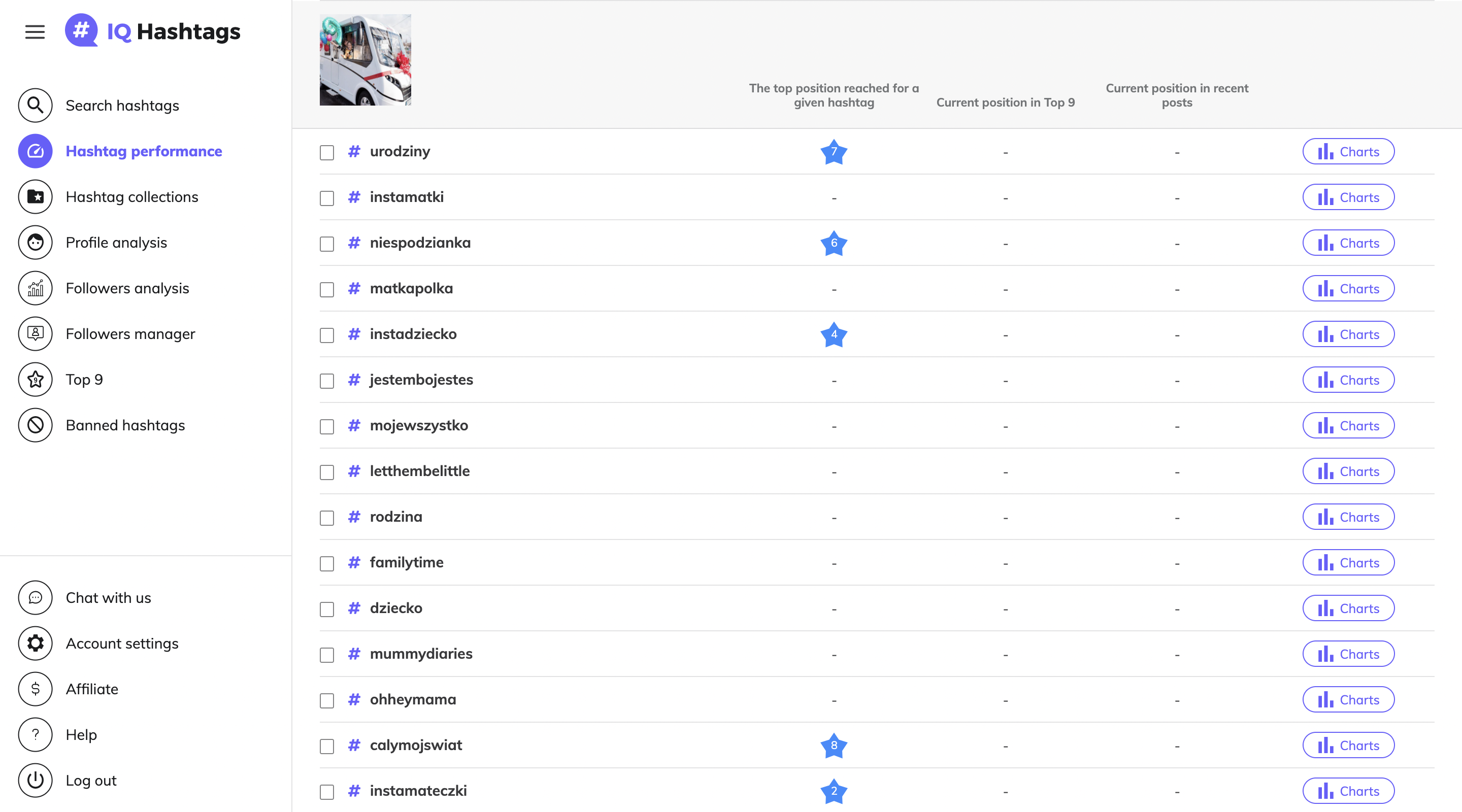1462x812 pixels.
Task: Check the box beside calymojswiat
Action: coord(327,746)
